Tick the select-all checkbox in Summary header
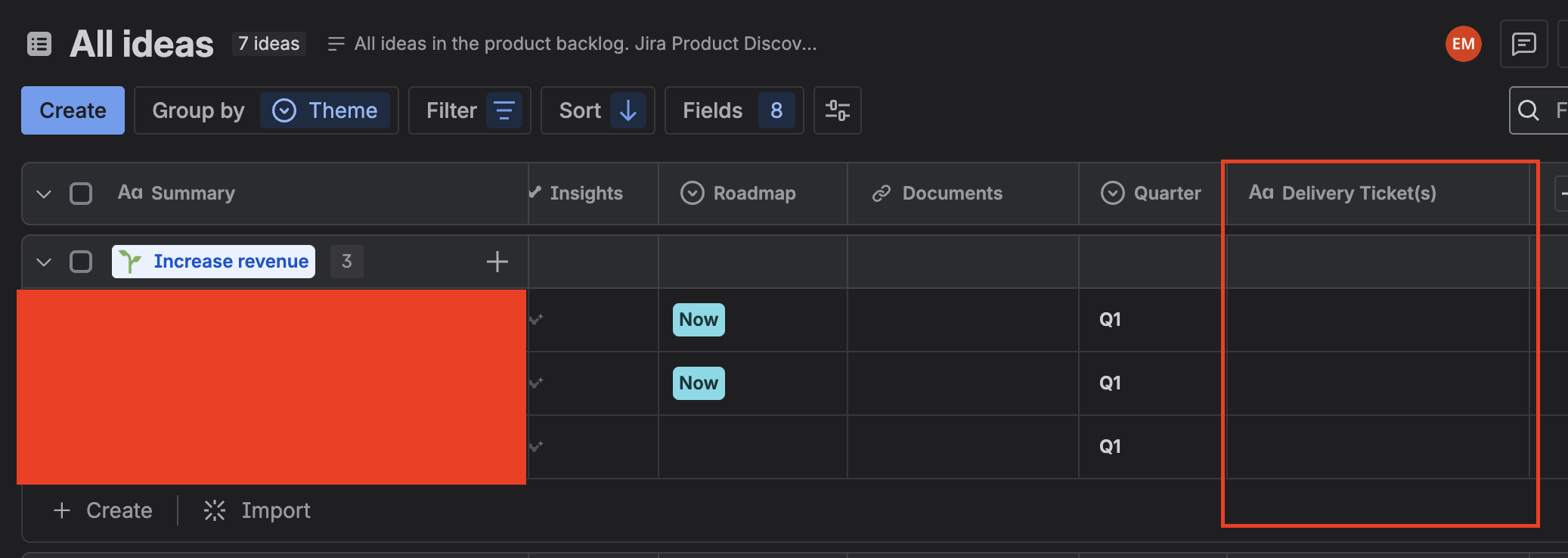Screen dimensions: 1568x558 [81, 194]
